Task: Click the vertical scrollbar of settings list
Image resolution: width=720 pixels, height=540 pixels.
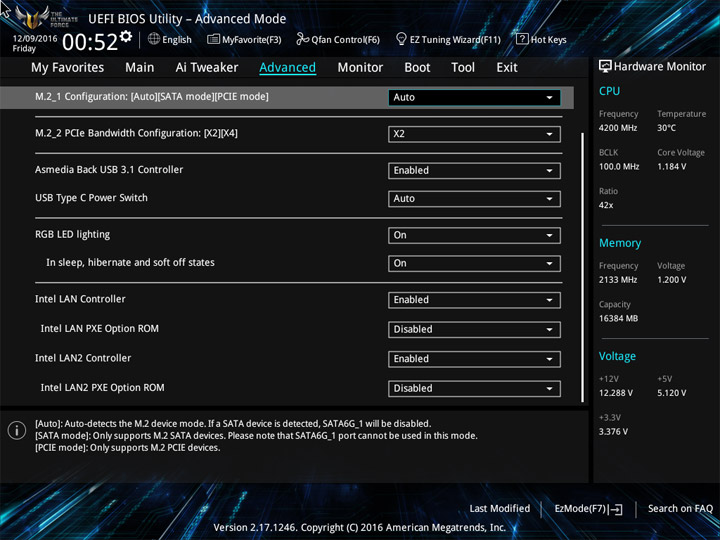Action: 582,267
